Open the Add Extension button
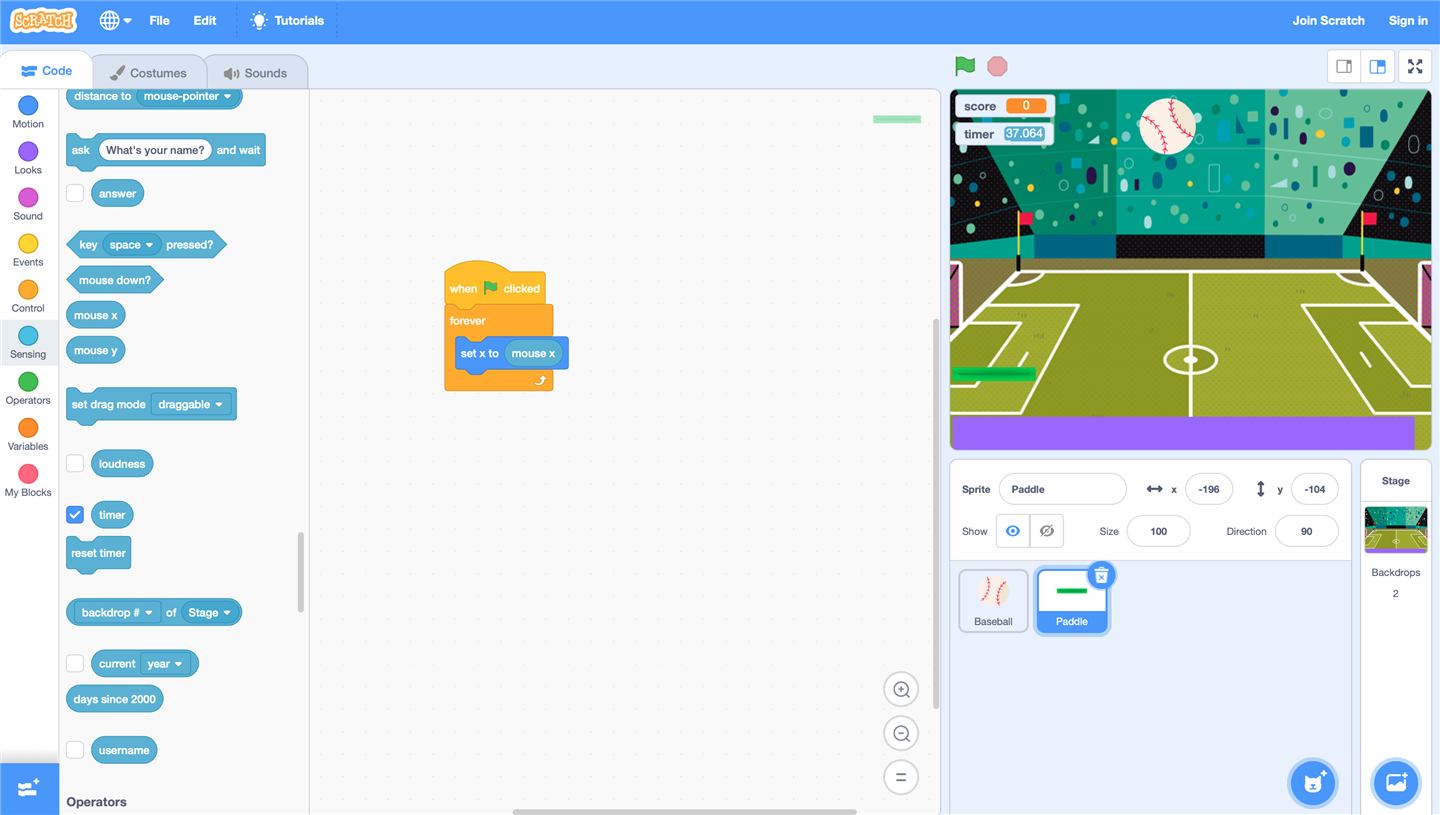Screen dimensions: 1440x815 29,788
